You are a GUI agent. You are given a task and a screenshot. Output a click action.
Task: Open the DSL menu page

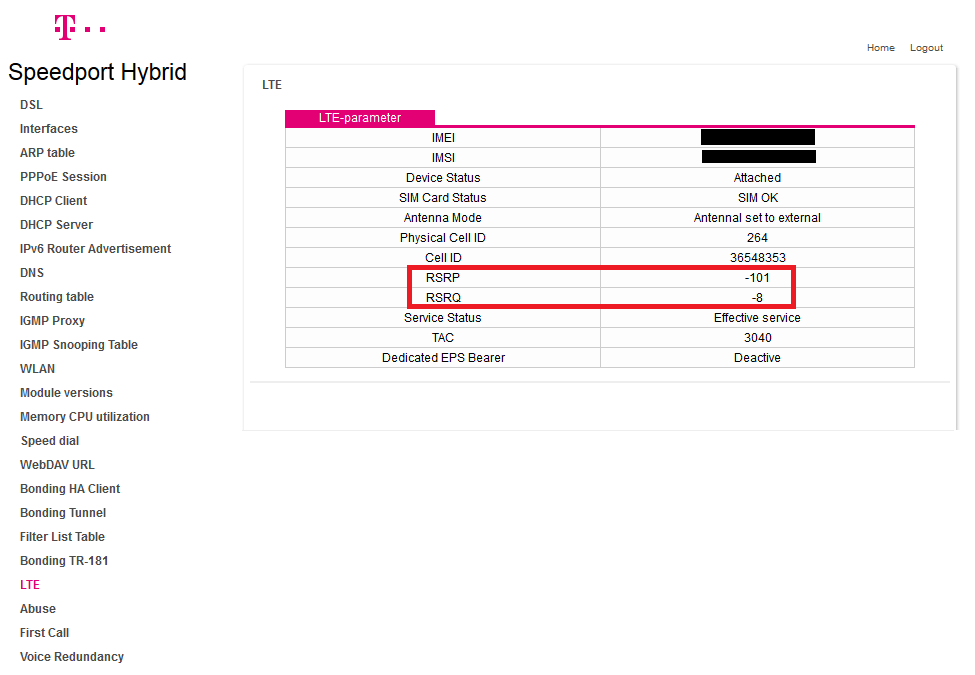coord(31,105)
